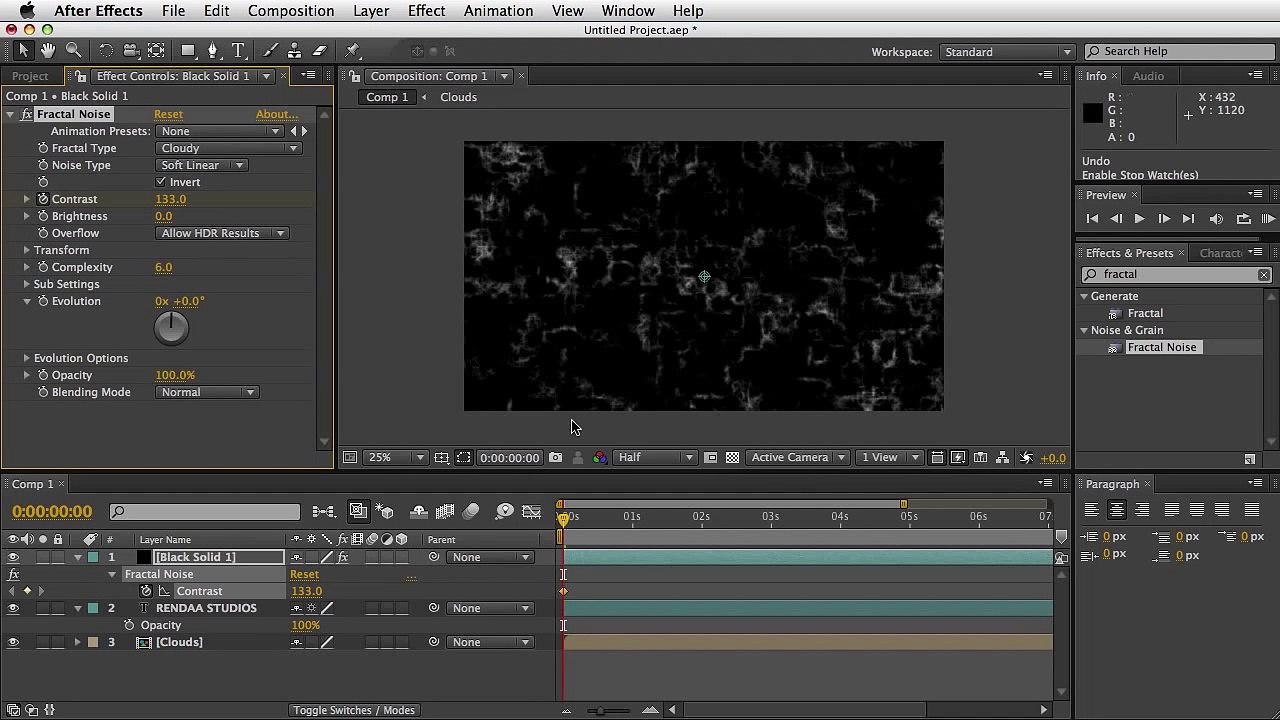Open the Overflow Allow HDR Results dropdown
Screen dimensions: 1280x720
tap(223, 233)
